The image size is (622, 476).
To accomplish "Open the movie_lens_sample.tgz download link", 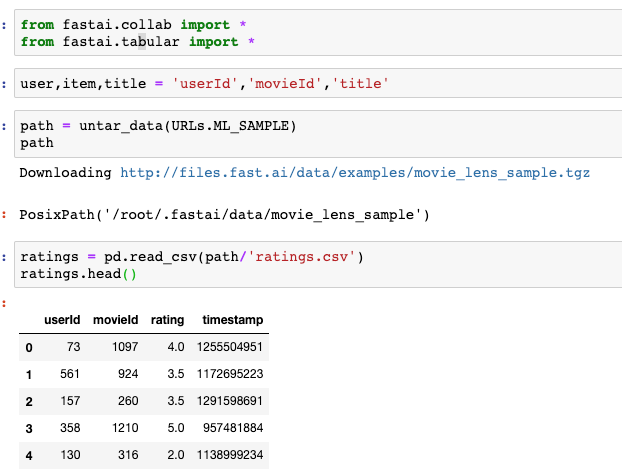I will [355, 173].
